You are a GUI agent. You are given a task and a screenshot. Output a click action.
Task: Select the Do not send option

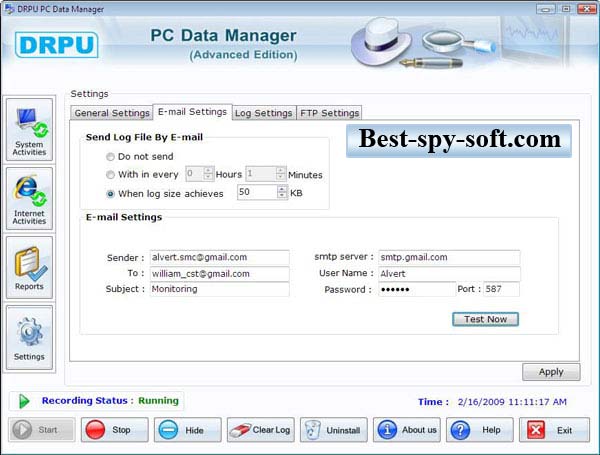coord(110,157)
